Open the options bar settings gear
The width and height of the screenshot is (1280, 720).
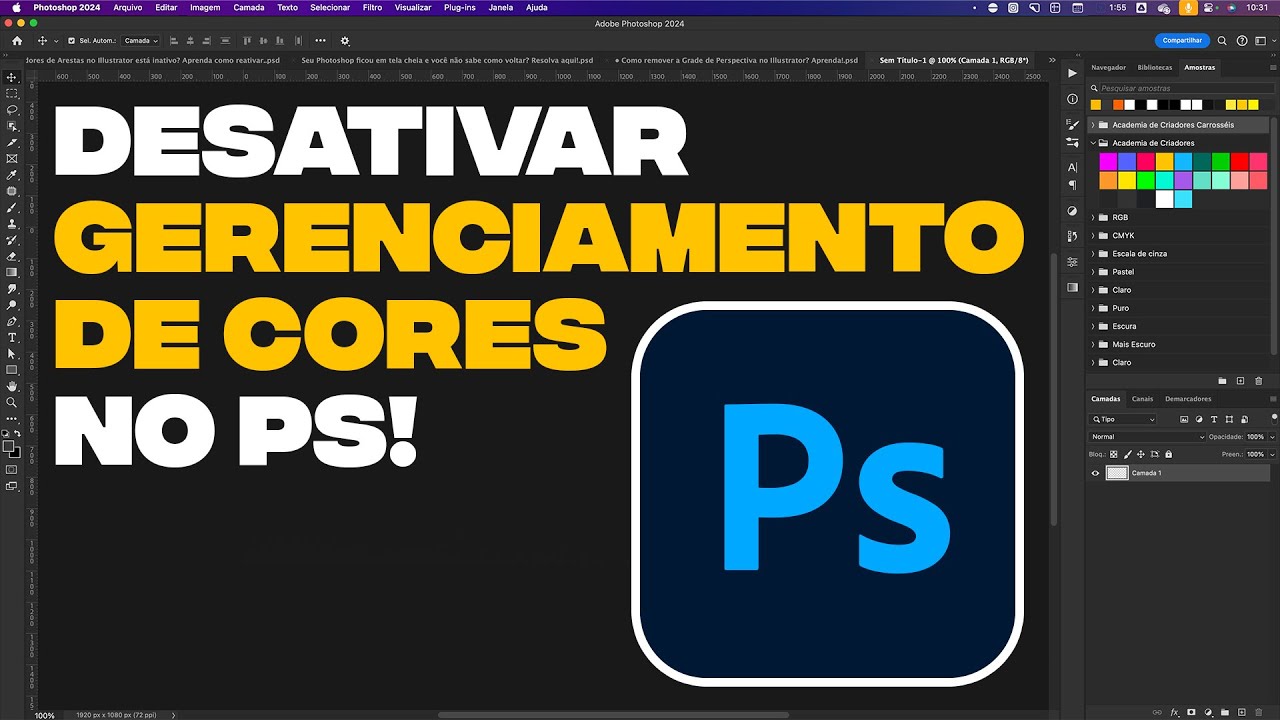click(x=345, y=41)
